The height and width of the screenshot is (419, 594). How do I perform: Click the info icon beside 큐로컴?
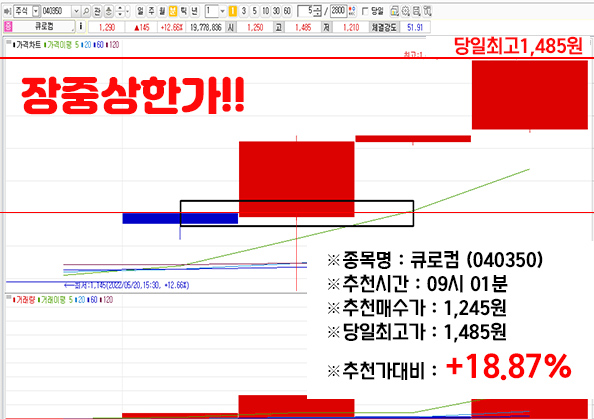click(80, 27)
